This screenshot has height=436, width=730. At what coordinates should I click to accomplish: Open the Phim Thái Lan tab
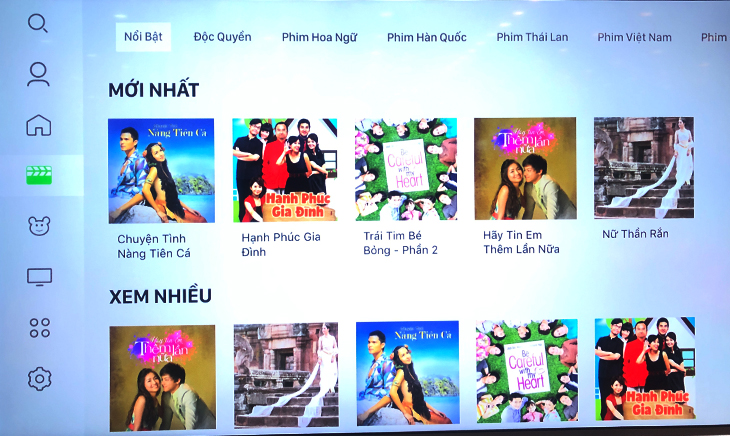tap(532, 37)
